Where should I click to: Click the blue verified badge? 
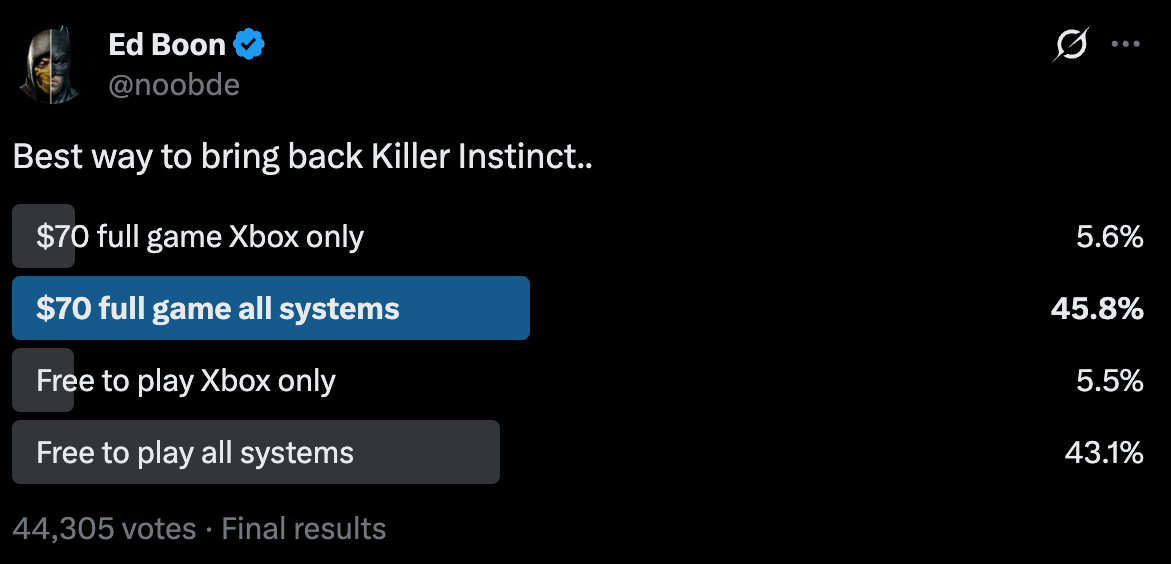249,44
